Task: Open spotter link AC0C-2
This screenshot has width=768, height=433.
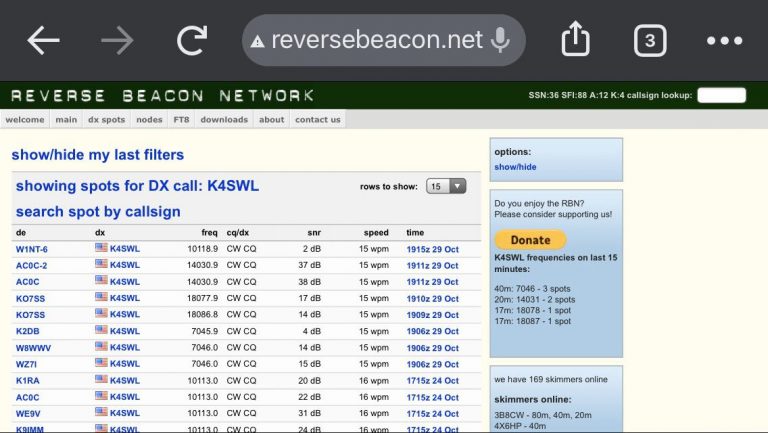Action: coord(31,265)
